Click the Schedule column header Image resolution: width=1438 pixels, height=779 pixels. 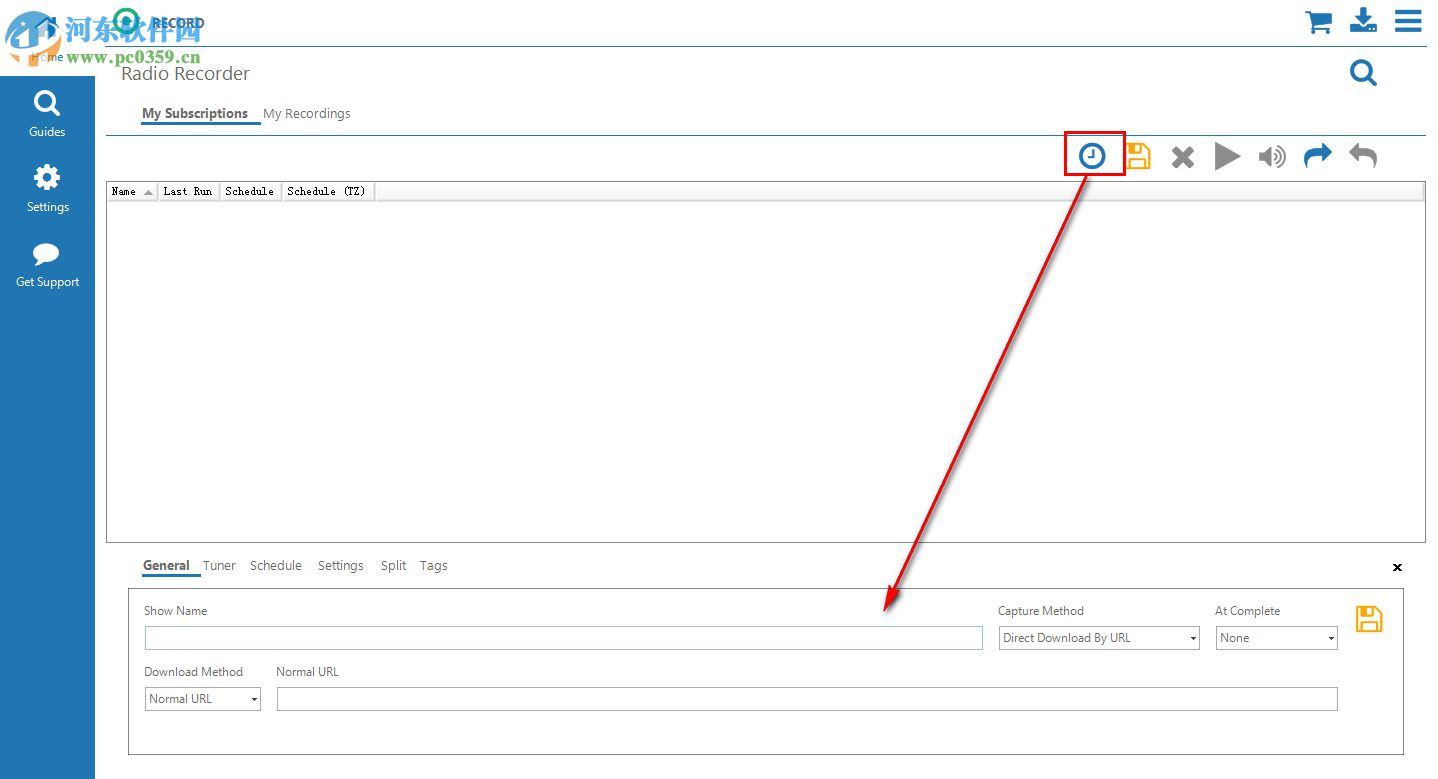[250, 191]
